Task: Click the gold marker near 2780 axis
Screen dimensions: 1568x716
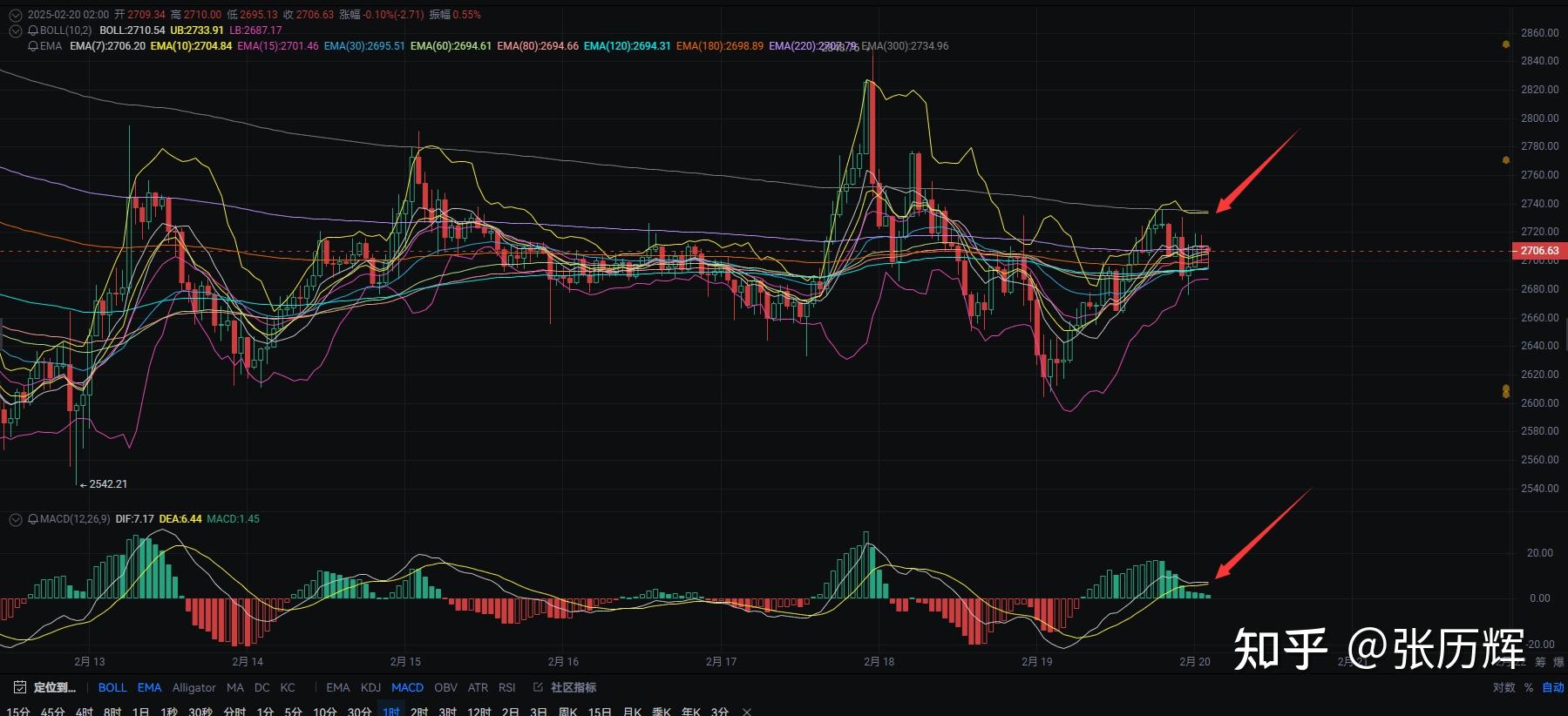Action: click(x=1506, y=160)
